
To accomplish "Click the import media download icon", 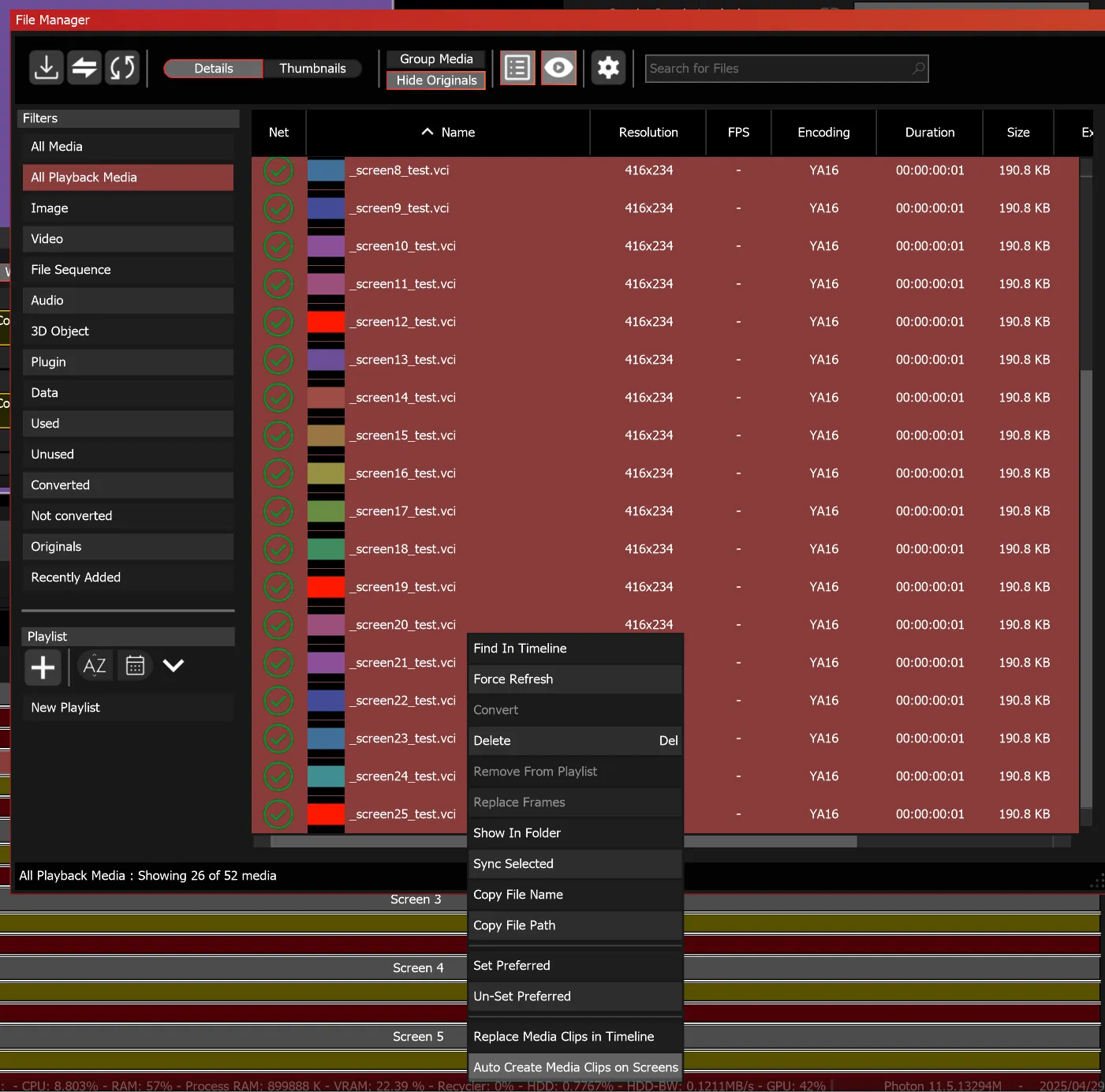I will [x=47, y=68].
